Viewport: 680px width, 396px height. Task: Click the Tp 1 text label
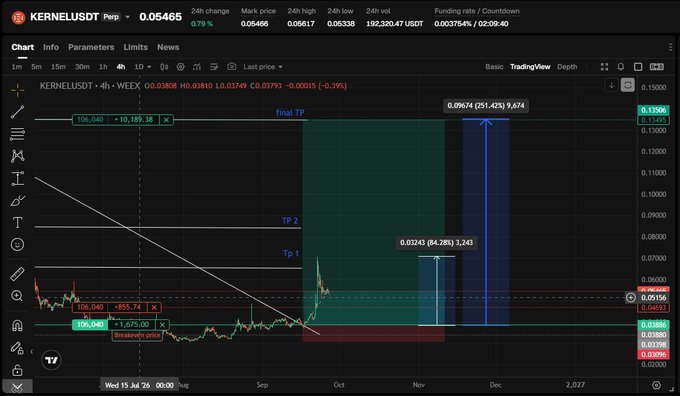[x=291, y=253]
